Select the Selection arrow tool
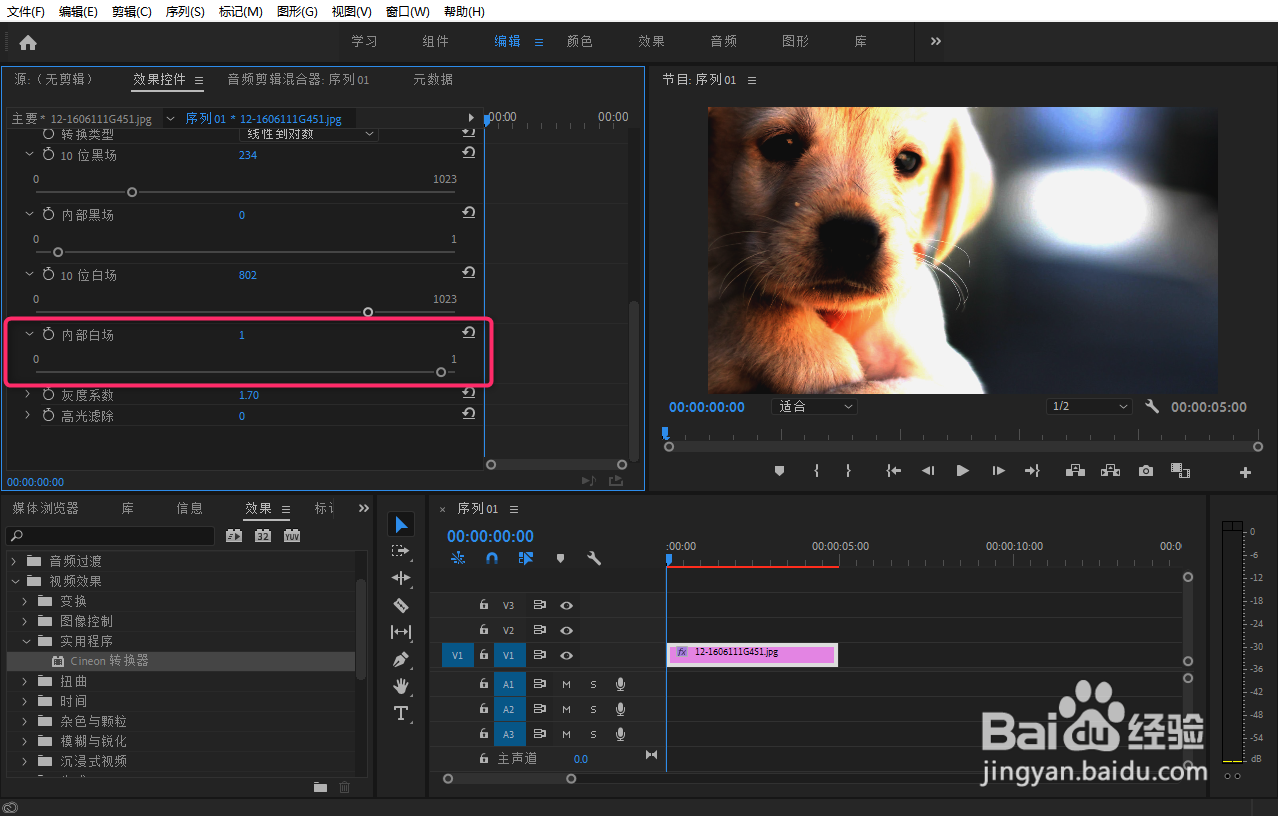 tap(401, 524)
